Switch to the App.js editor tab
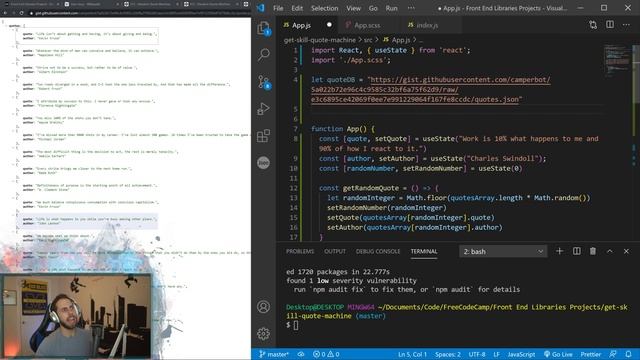This screenshot has width=640, height=360. click(307, 25)
